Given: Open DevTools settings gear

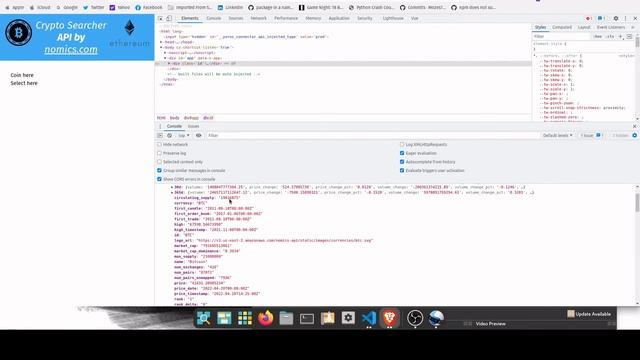Looking at the screenshot, I should tap(616, 18).
